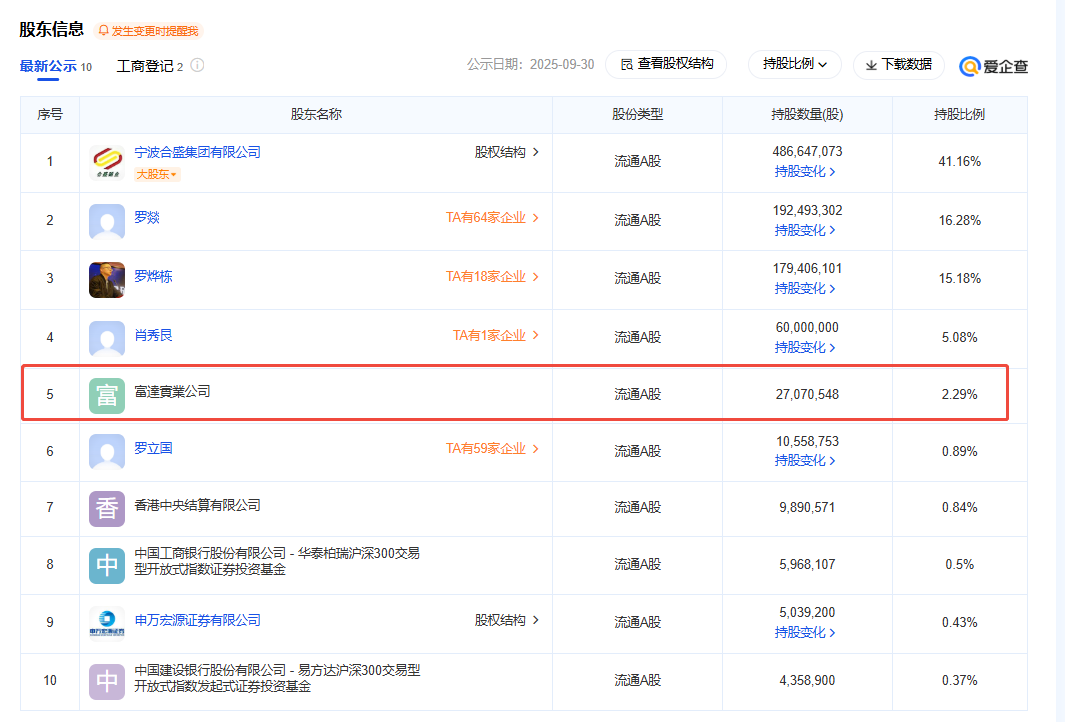Screen dimensions: 1065x722
Task: Expand the 大股东 tag below 宁波合盛集团
Action: pos(155,173)
